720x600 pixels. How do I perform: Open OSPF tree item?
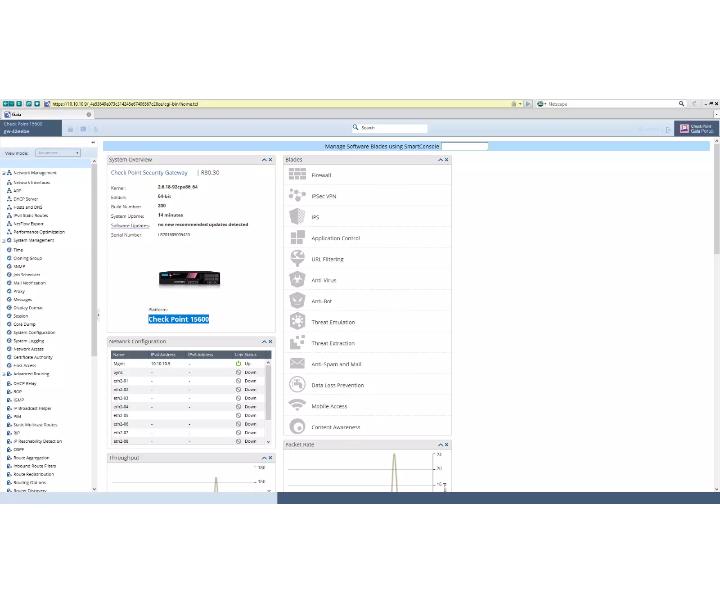18,449
